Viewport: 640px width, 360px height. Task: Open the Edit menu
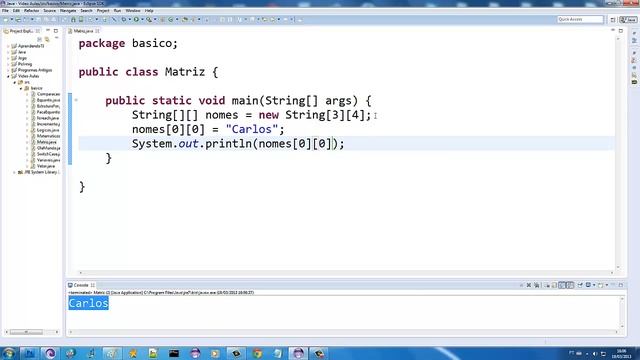(x=16, y=11)
